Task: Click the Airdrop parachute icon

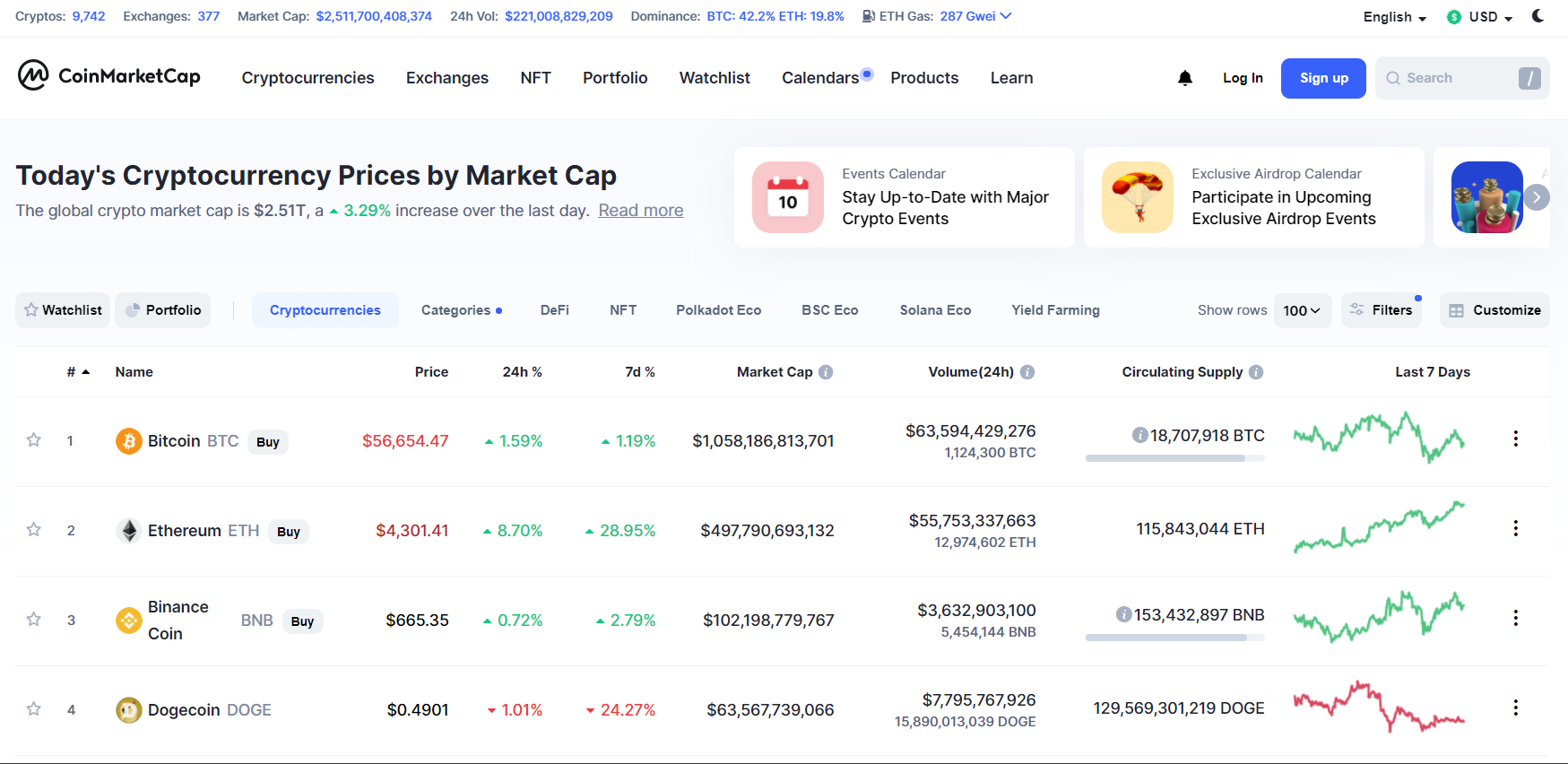Action: [1138, 197]
